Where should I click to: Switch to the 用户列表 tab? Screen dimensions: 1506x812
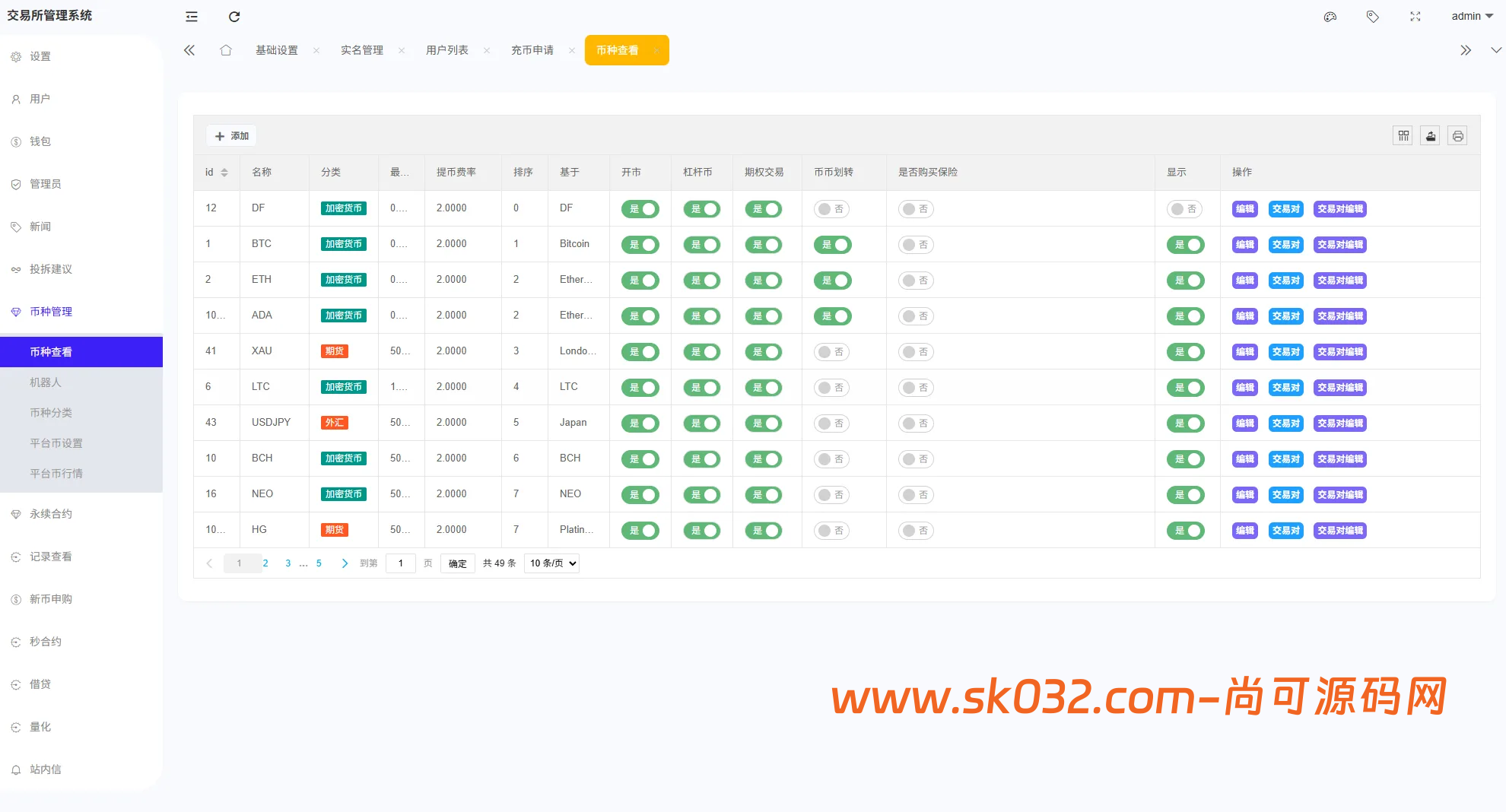point(447,50)
